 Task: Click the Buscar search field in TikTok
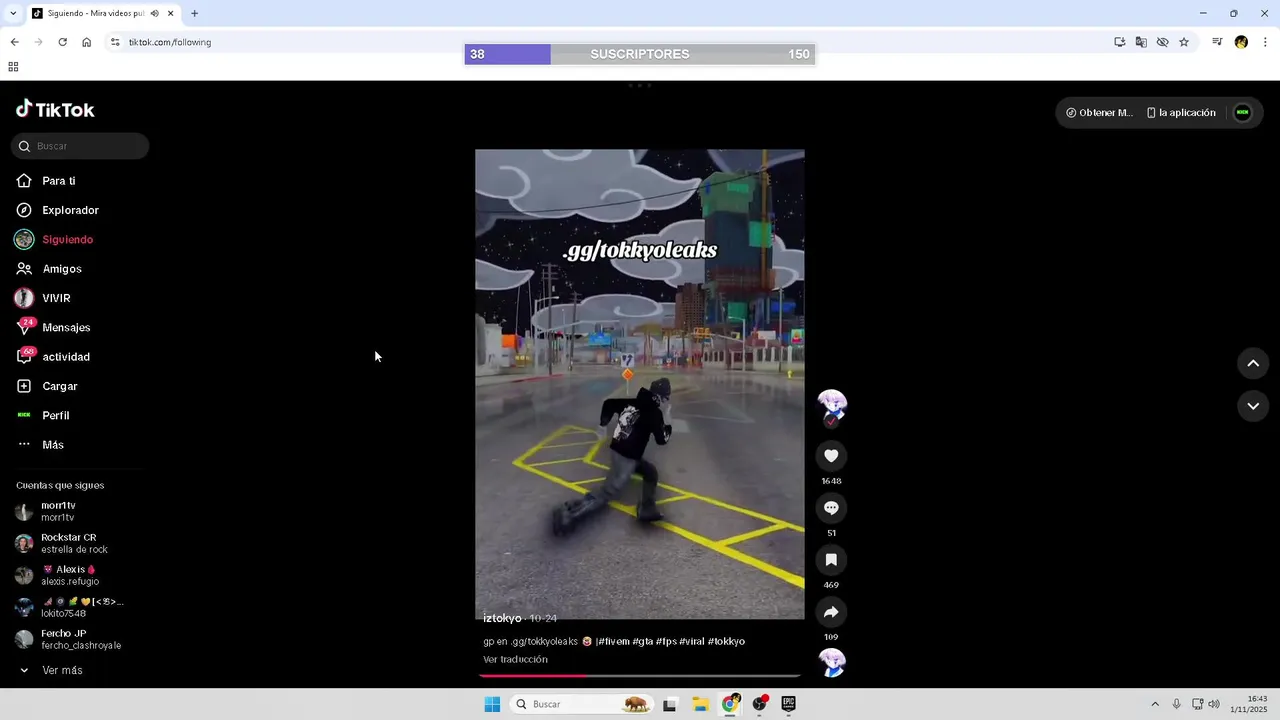pos(80,146)
